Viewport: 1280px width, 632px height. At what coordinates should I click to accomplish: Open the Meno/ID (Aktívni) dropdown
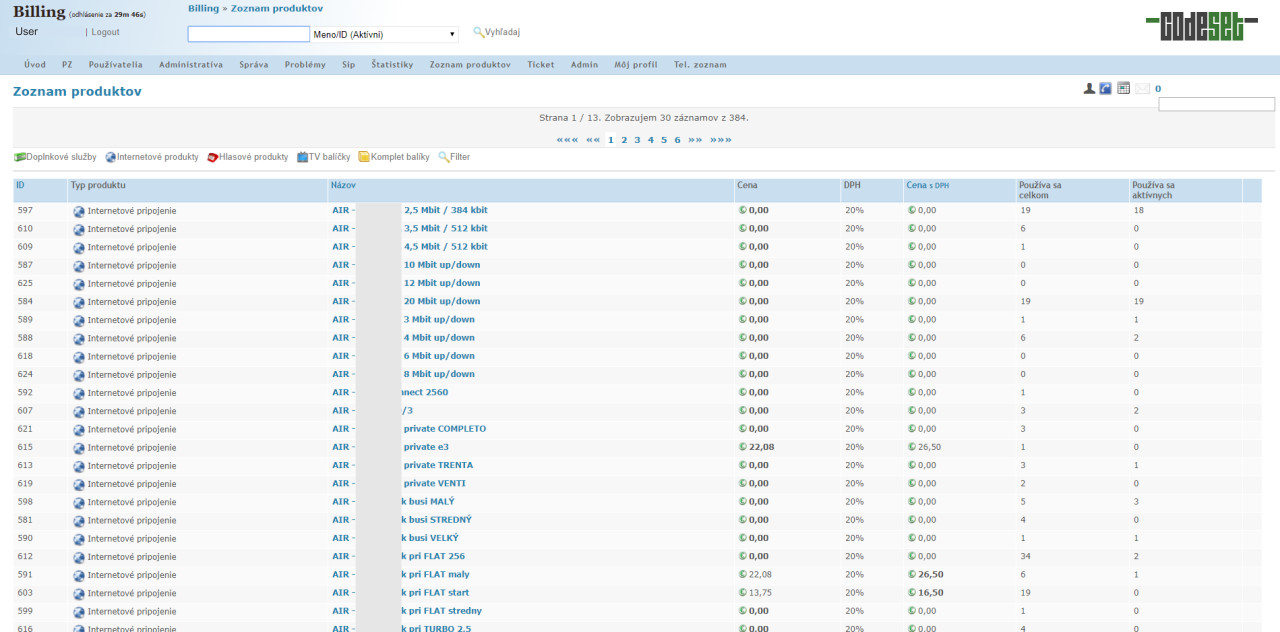pyautogui.click(x=384, y=34)
